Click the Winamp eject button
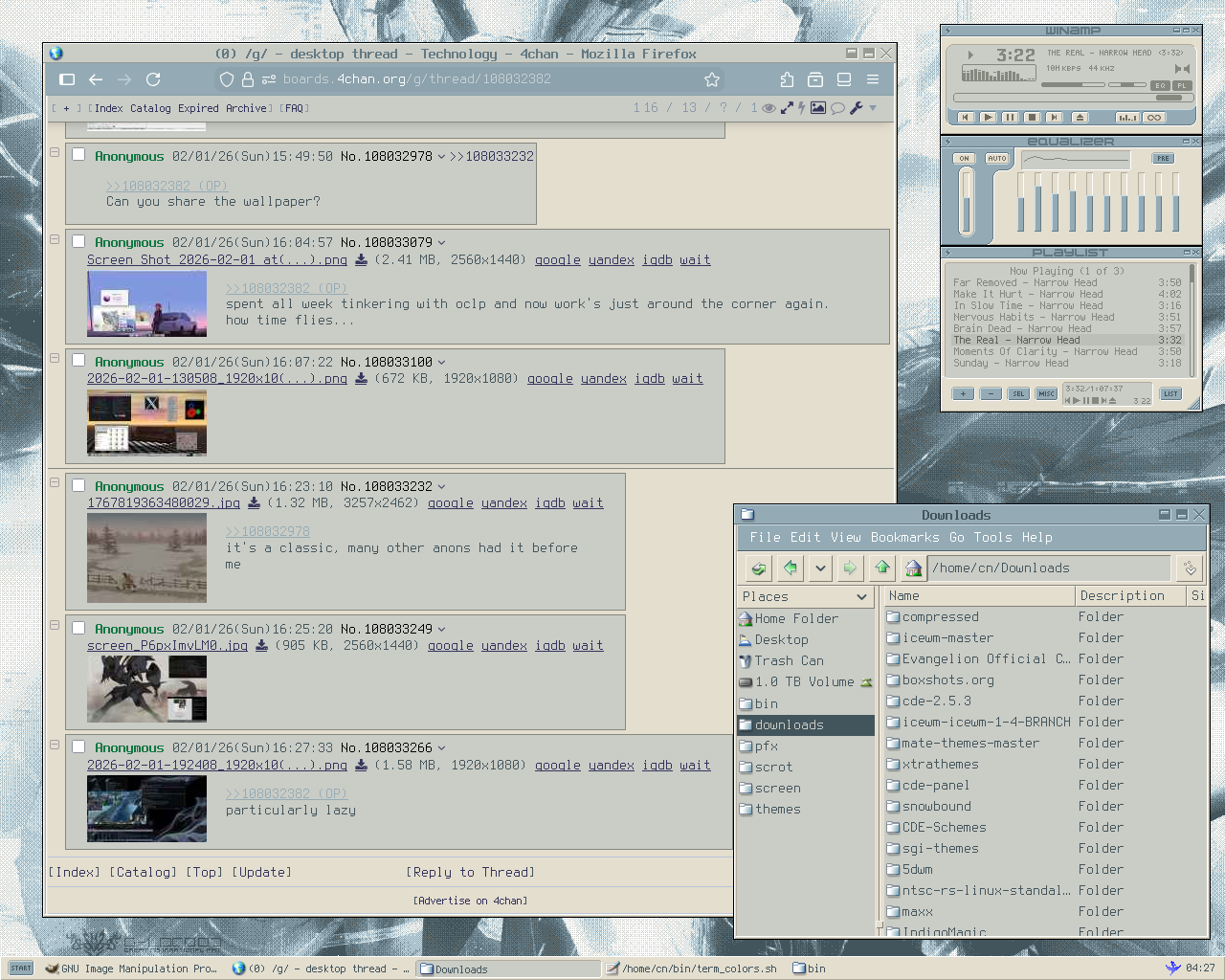This screenshot has height=980, width=1225. pos(1080,118)
